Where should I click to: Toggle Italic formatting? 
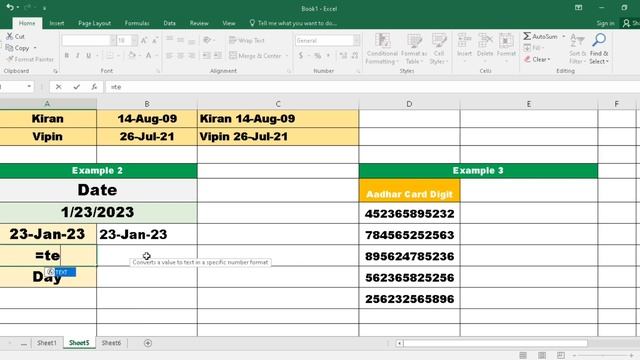coord(78,55)
